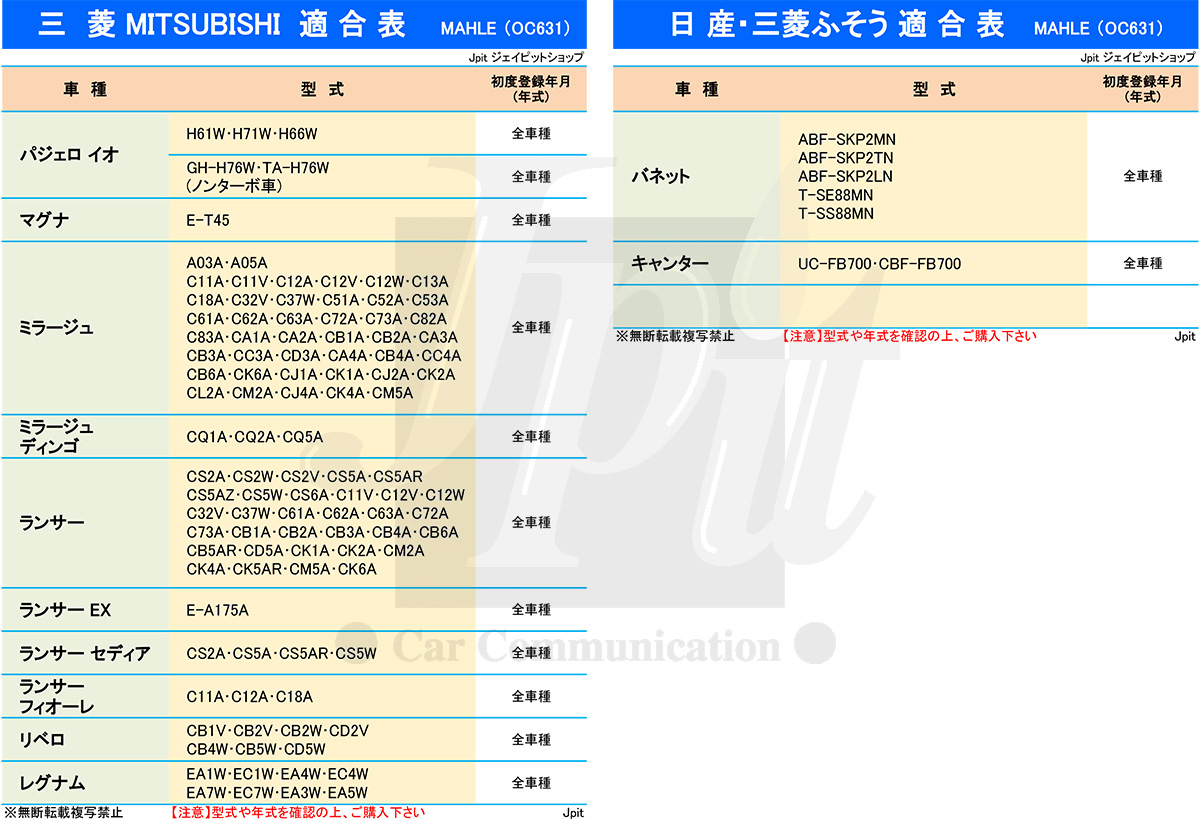This screenshot has width=1200, height=821.
Task: Click the GH-H76W·TA-H76W non-turbo model entry
Action: 258,176
